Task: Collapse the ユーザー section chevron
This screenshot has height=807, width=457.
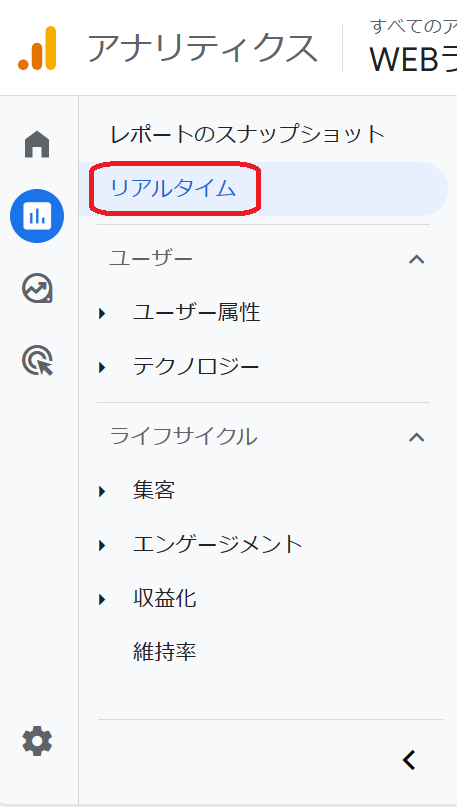Action: coord(416,259)
